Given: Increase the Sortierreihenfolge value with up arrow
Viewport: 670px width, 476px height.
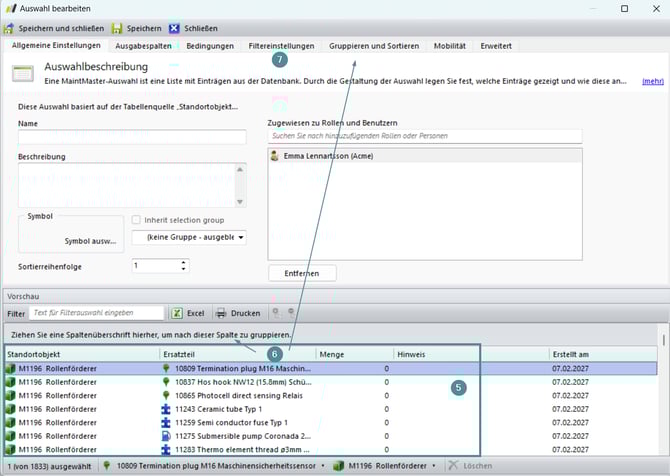Looking at the screenshot, I should coord(183,262).
